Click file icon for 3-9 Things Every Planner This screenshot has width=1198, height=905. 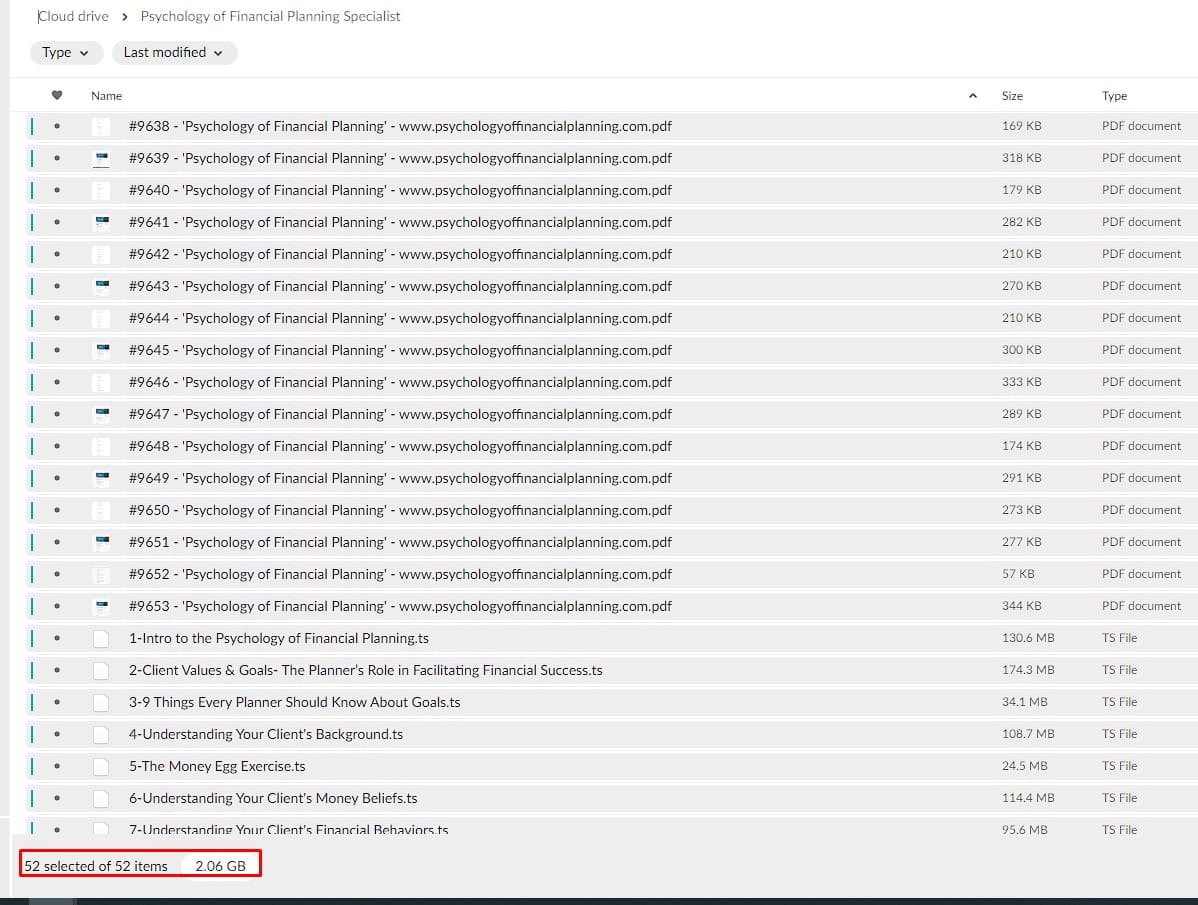tap(101, 702)
